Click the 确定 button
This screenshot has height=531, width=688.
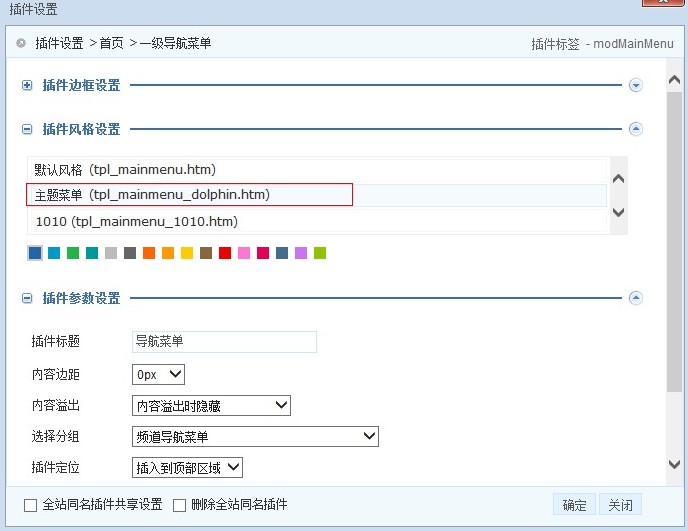574,505
